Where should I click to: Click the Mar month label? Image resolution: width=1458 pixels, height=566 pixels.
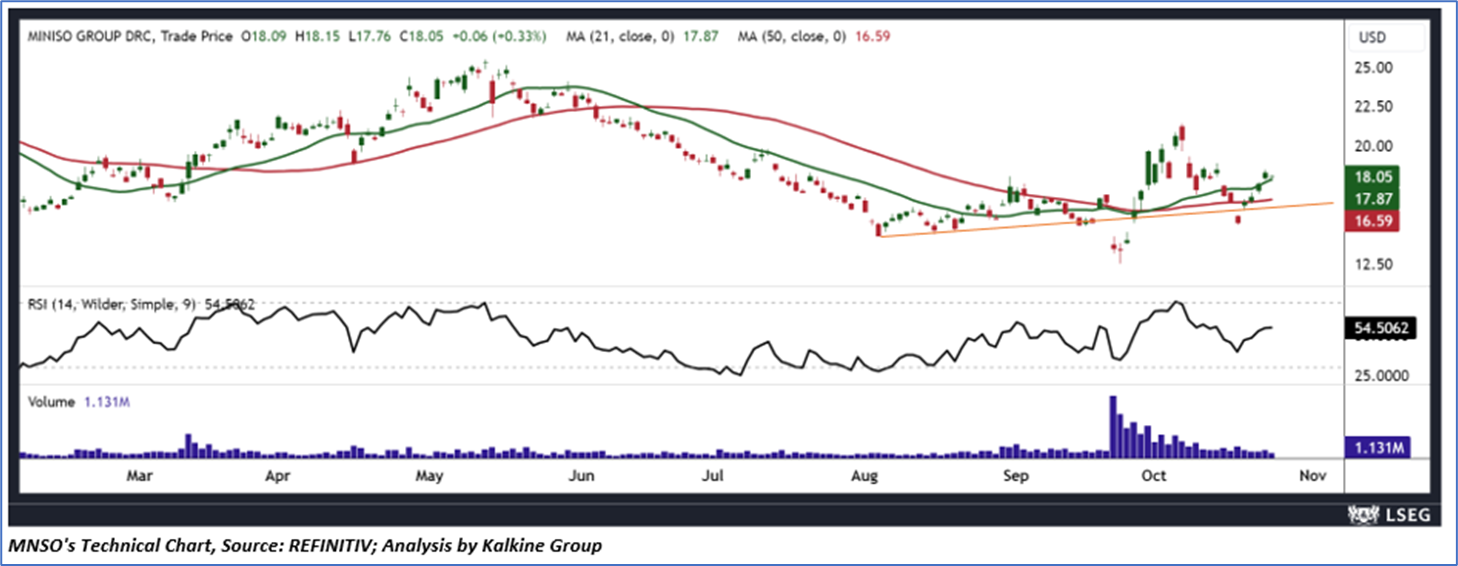(x=140, y=476)
